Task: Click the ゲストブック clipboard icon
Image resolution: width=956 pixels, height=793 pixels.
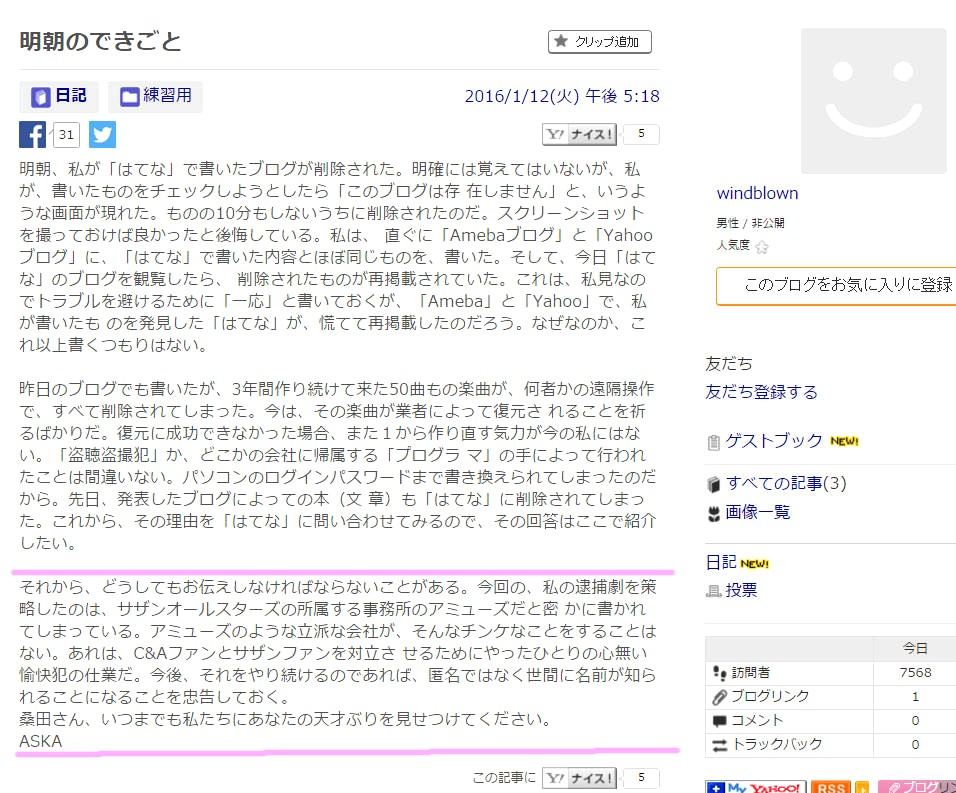Action: tap(713, 442)
